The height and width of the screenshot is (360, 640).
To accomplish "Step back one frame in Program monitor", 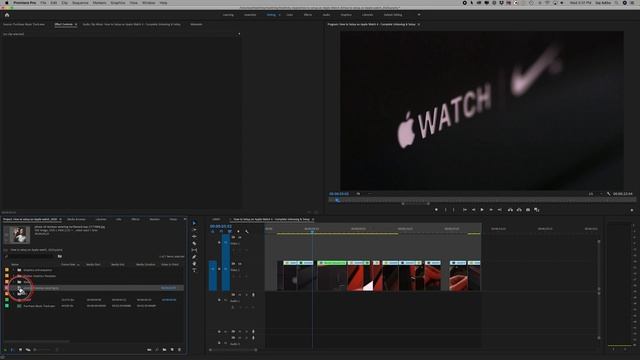I will click(x=473, y=210).
